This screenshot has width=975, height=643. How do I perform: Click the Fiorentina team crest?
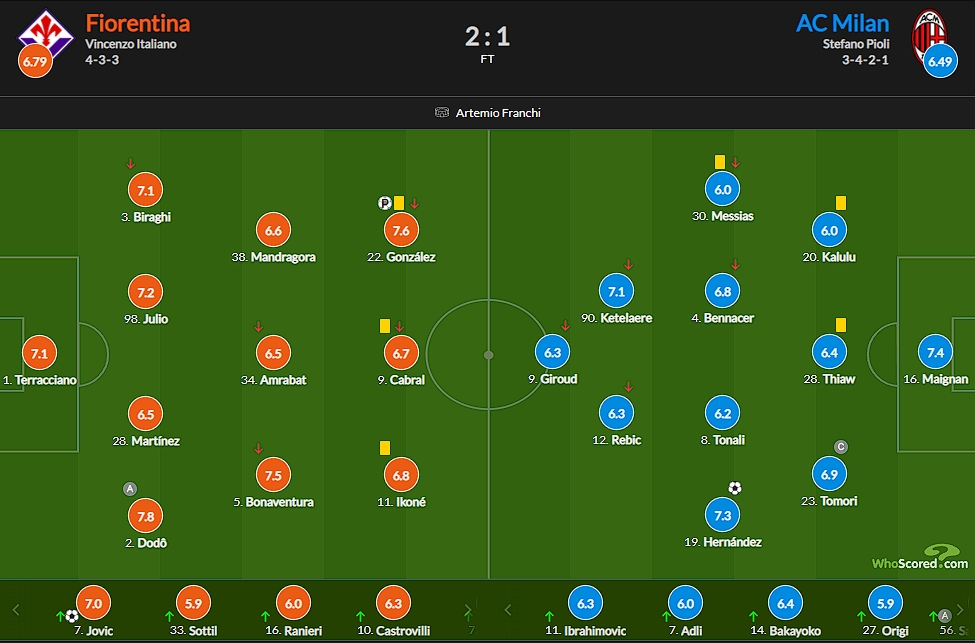pyautogui.click(x=45, y=34)
